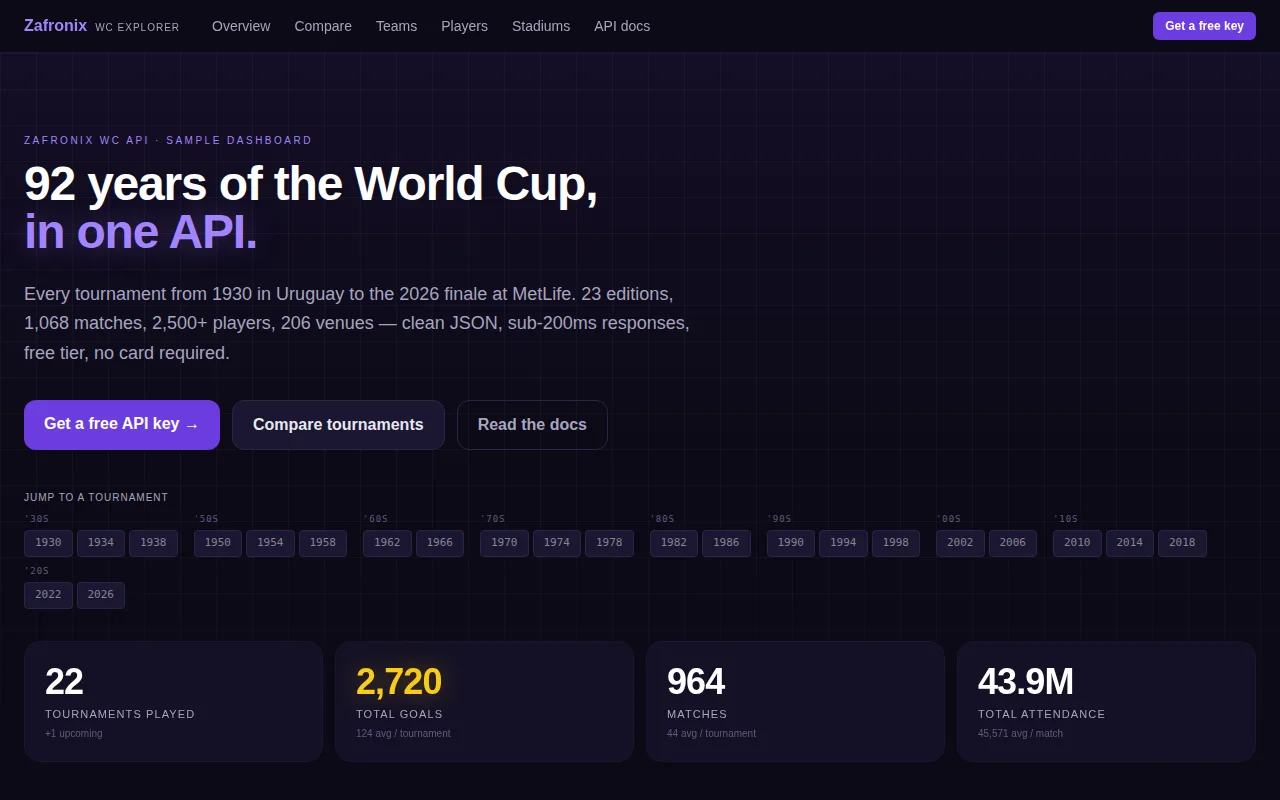Viewport: 1280px width, 800px height.
Task: Jump to the 2006 tournament
Action: pos(1013,543)
